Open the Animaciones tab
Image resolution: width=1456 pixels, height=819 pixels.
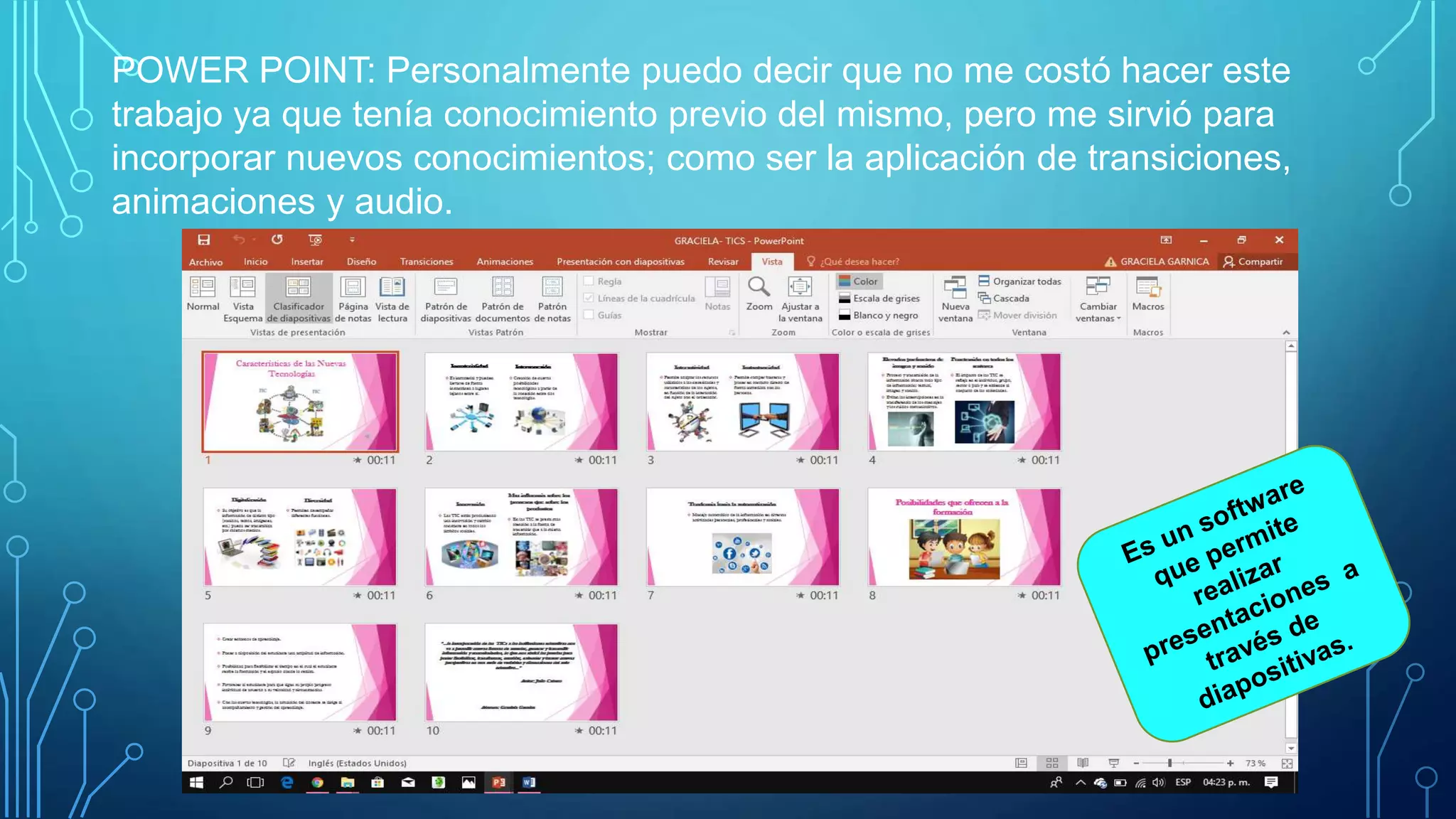505,262
